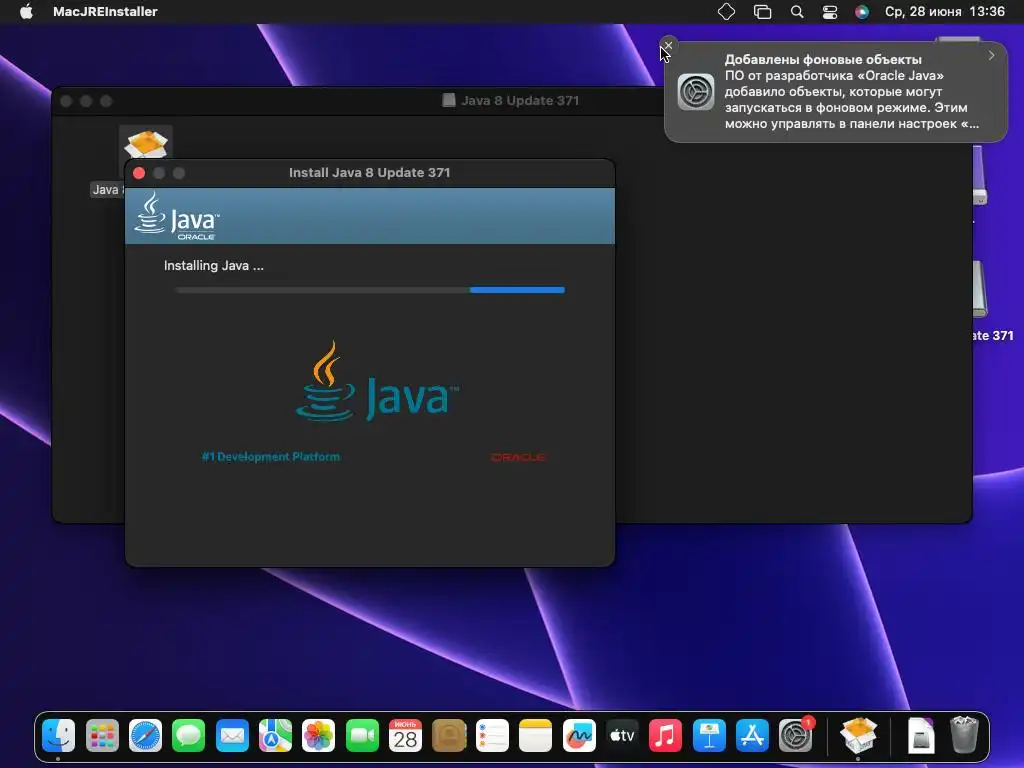Image resolution: width=1024 pixels, height=768 pixels.
Task: Open the notification about Oracle Java background items
Action: pyautogui.click(x=836, y=91)
